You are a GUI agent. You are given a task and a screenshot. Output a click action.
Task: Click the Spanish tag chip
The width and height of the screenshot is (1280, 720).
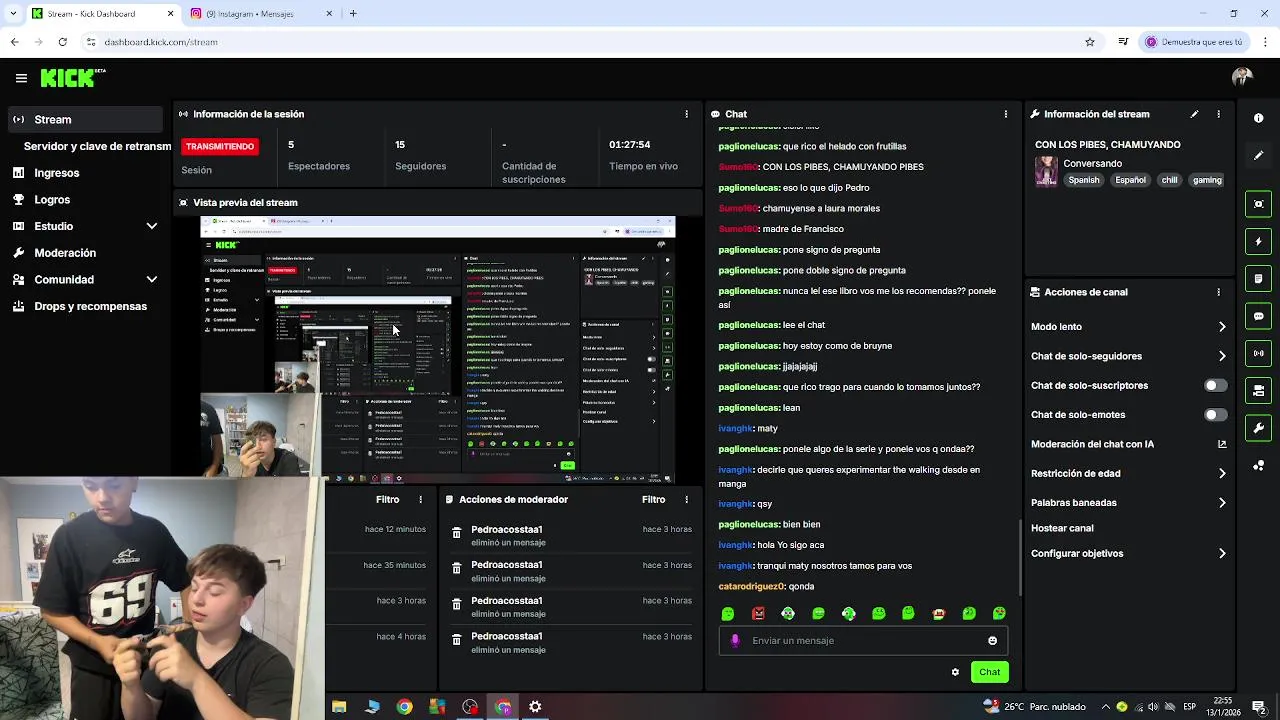1083,180
